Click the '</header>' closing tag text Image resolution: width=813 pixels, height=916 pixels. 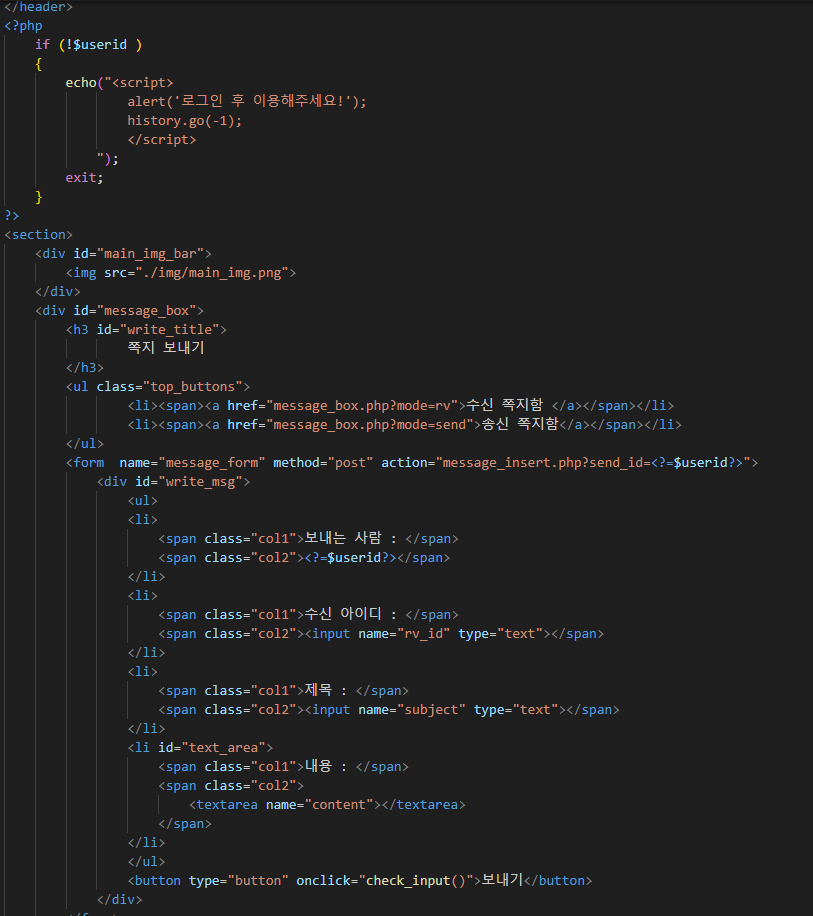[x=38, y=7]
